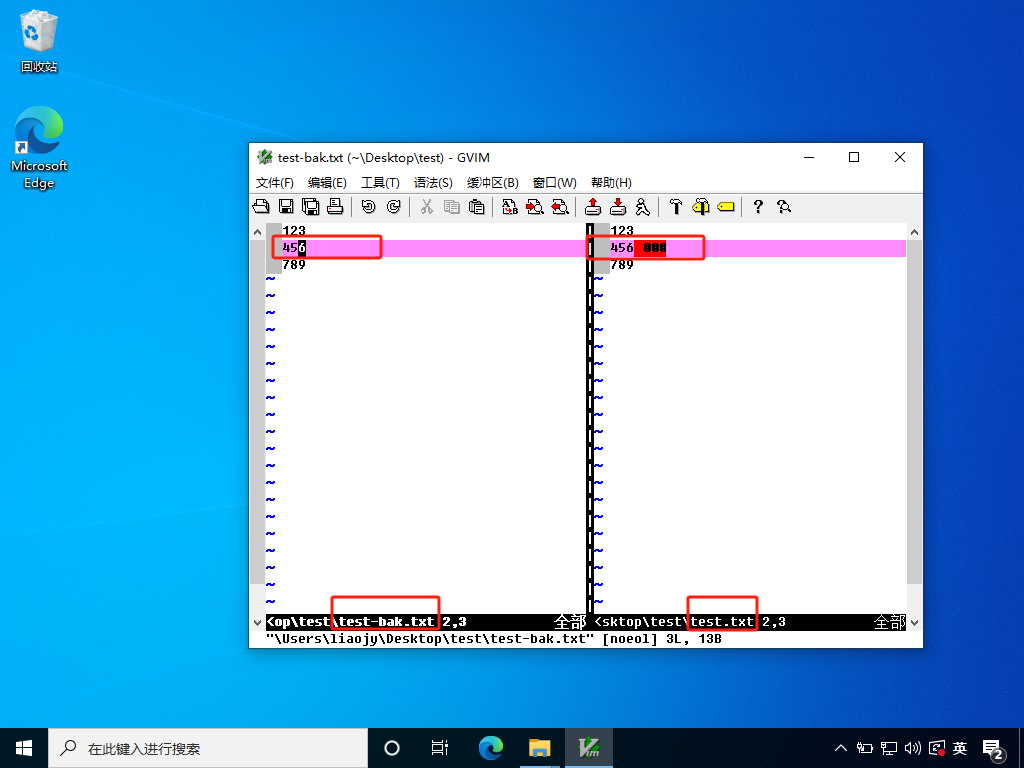The image size is (1024, 768).
Task: Toggle the 英 input language indicator
Action: pyautogui.click(x=960, y=748)
